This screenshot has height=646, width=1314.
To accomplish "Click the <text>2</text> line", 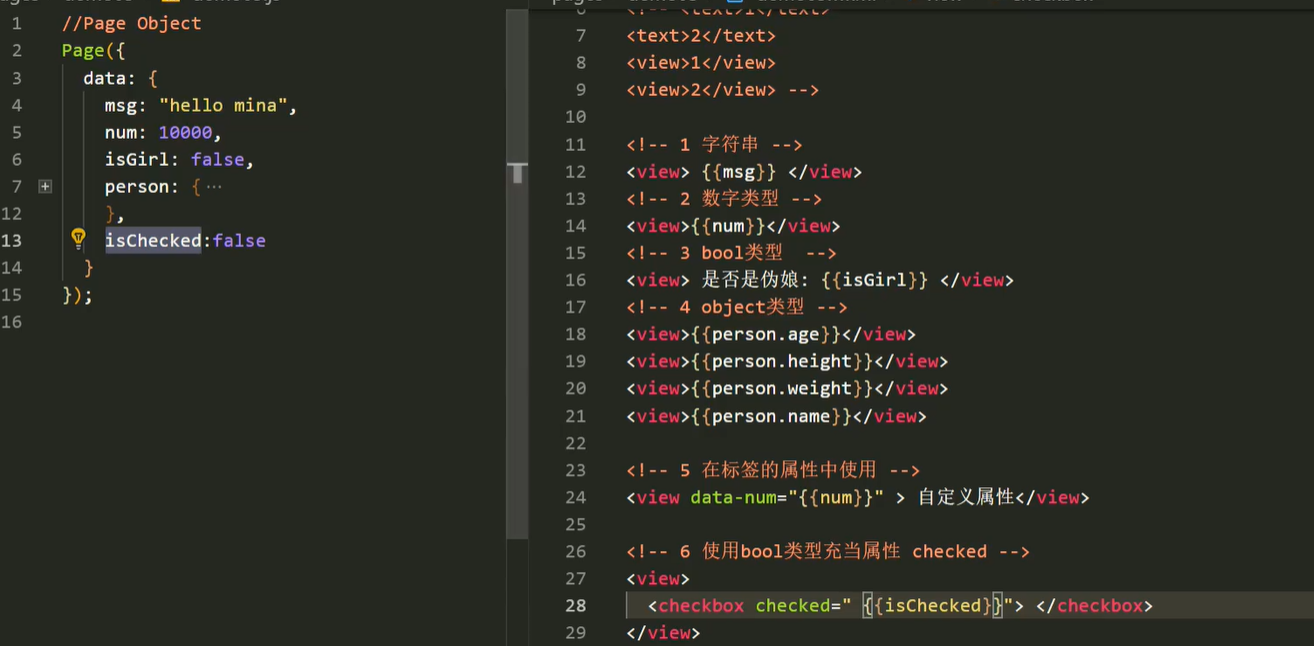I will tap(701, 35).
